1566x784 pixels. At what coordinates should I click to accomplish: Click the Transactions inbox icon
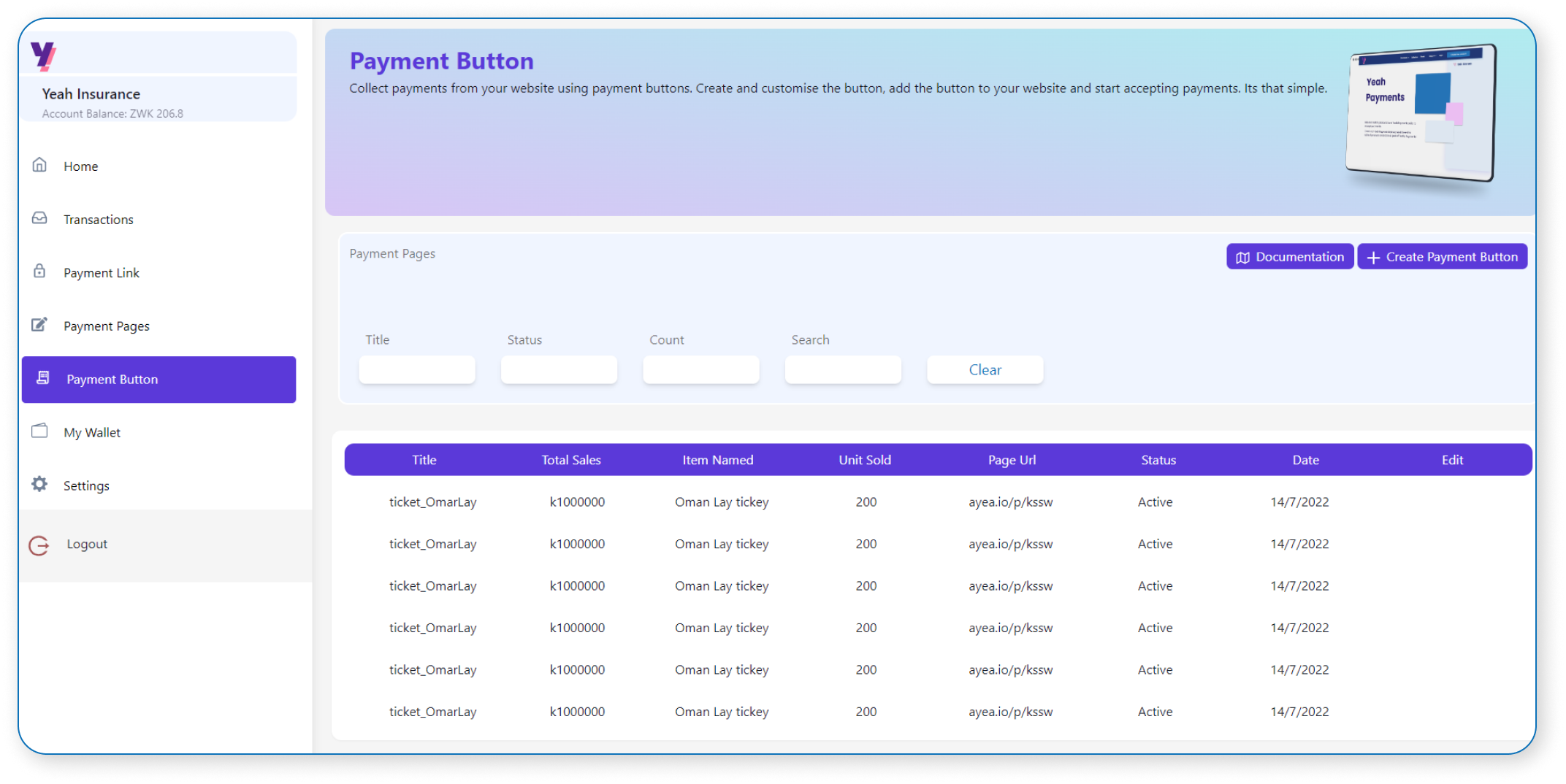point(39,218)
